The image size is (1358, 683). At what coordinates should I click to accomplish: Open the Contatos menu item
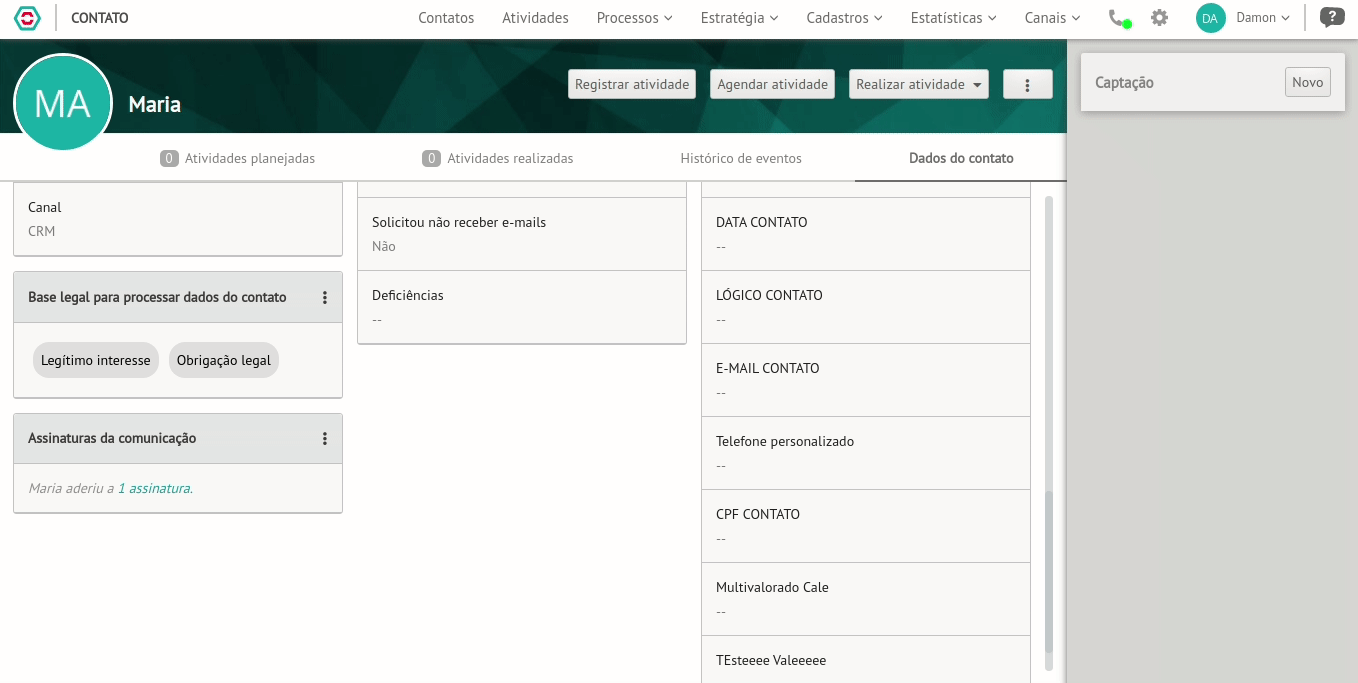pos(446,18)
